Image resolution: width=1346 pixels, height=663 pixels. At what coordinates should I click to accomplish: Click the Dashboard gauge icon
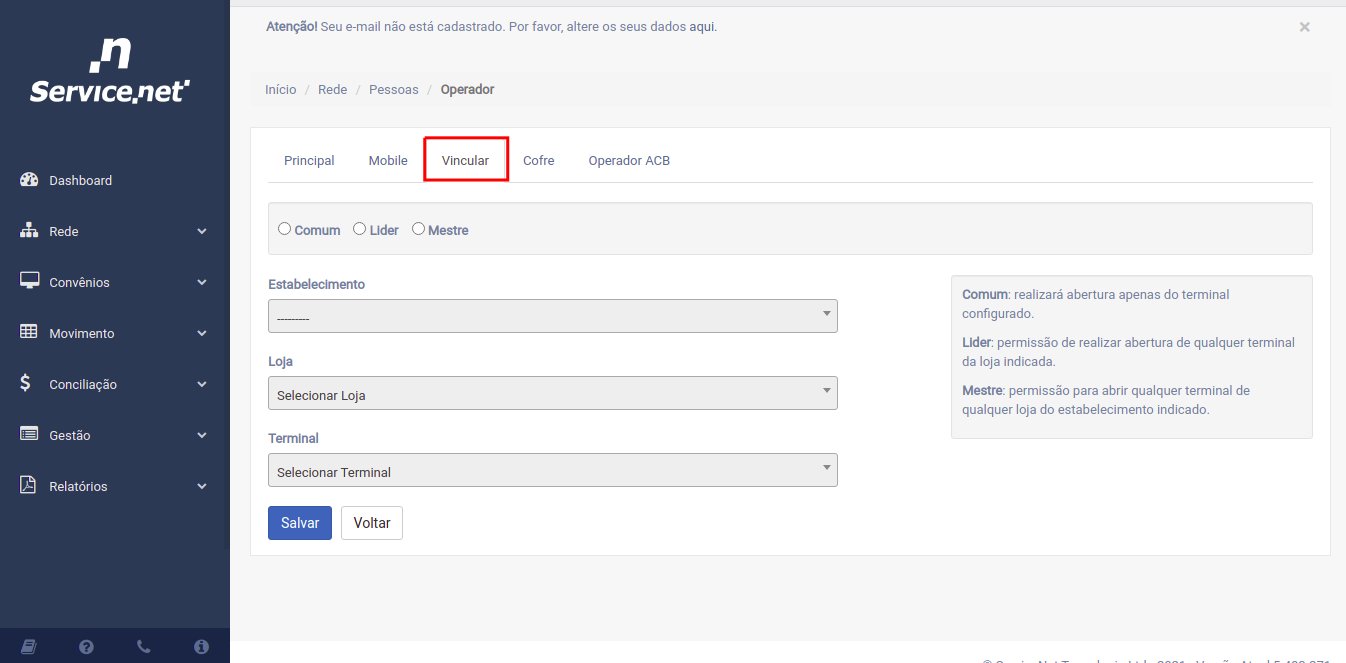click(x=29, y=180)
